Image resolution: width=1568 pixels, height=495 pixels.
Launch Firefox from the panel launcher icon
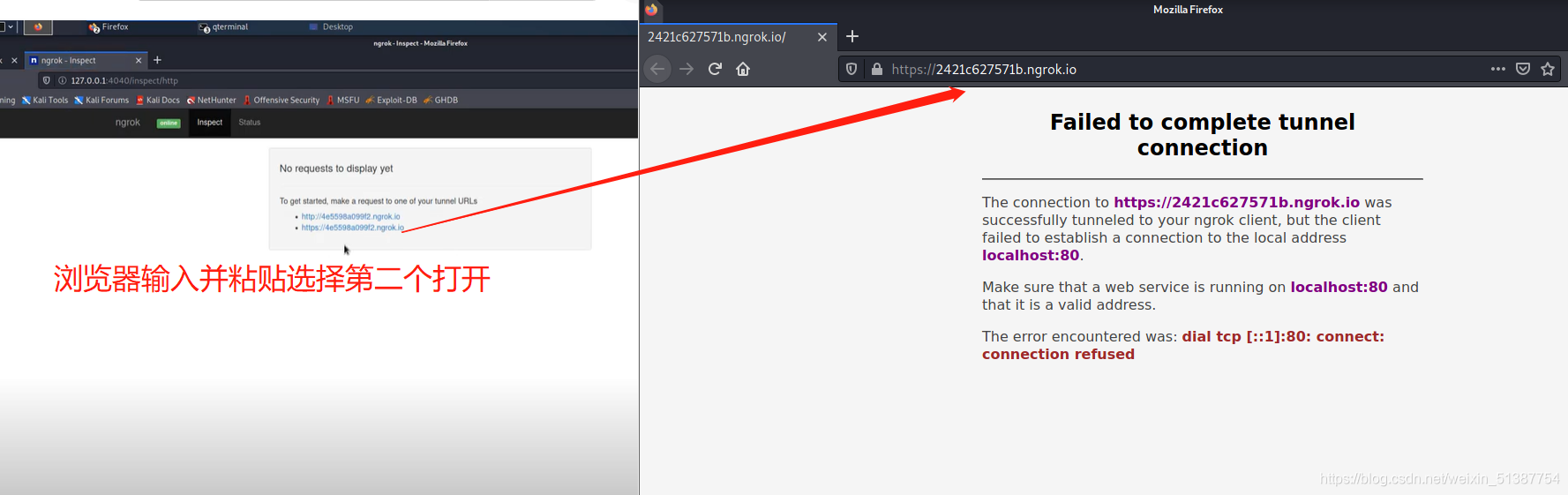[38, 27]
